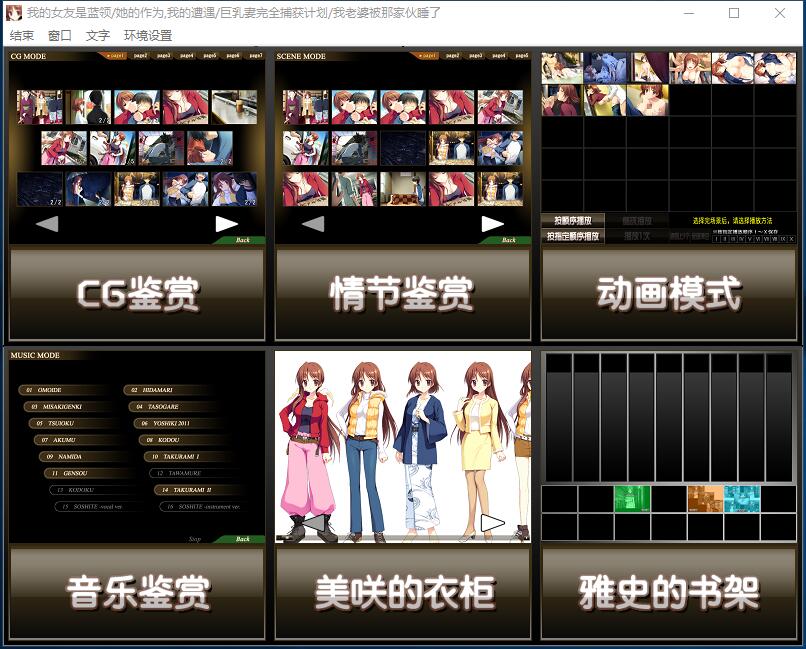Select the page4 tab in CG MODE

coord(187,55)
